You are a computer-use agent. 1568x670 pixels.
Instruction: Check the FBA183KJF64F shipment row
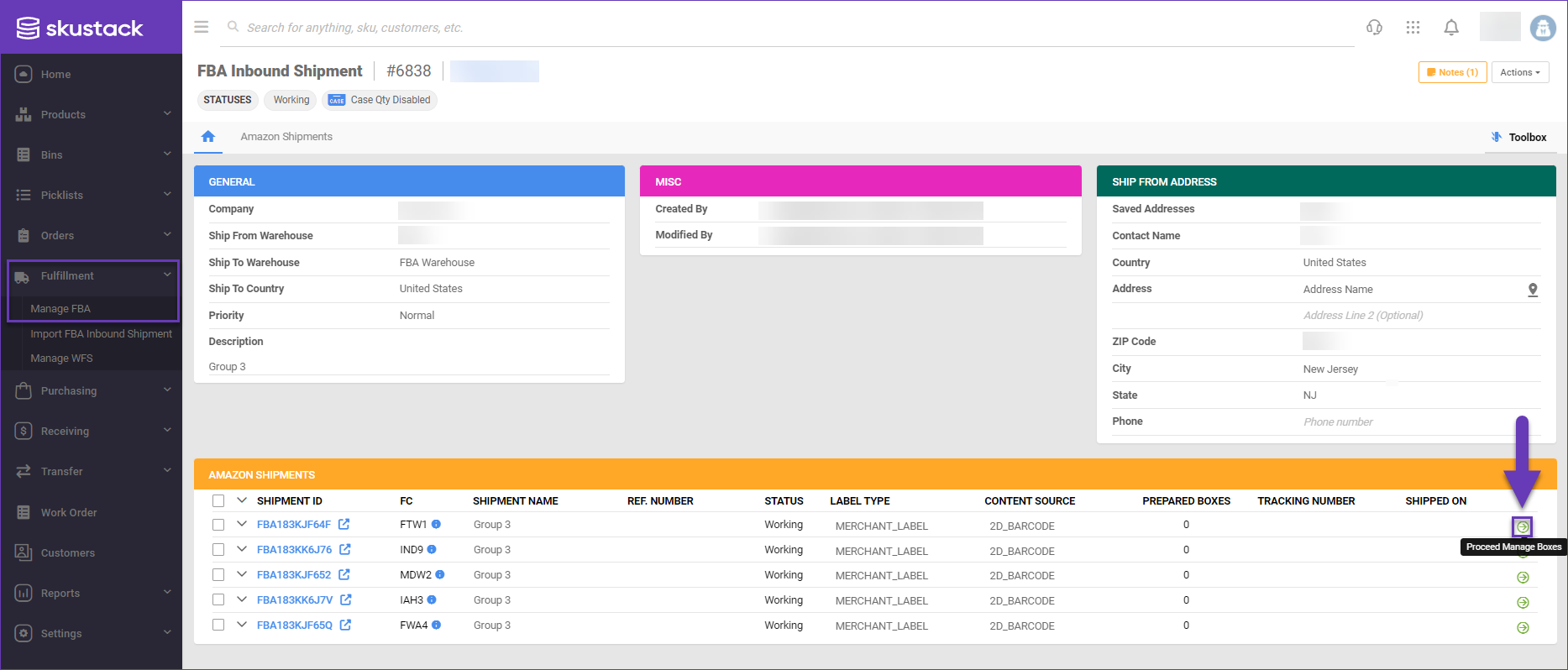[218, 524]
